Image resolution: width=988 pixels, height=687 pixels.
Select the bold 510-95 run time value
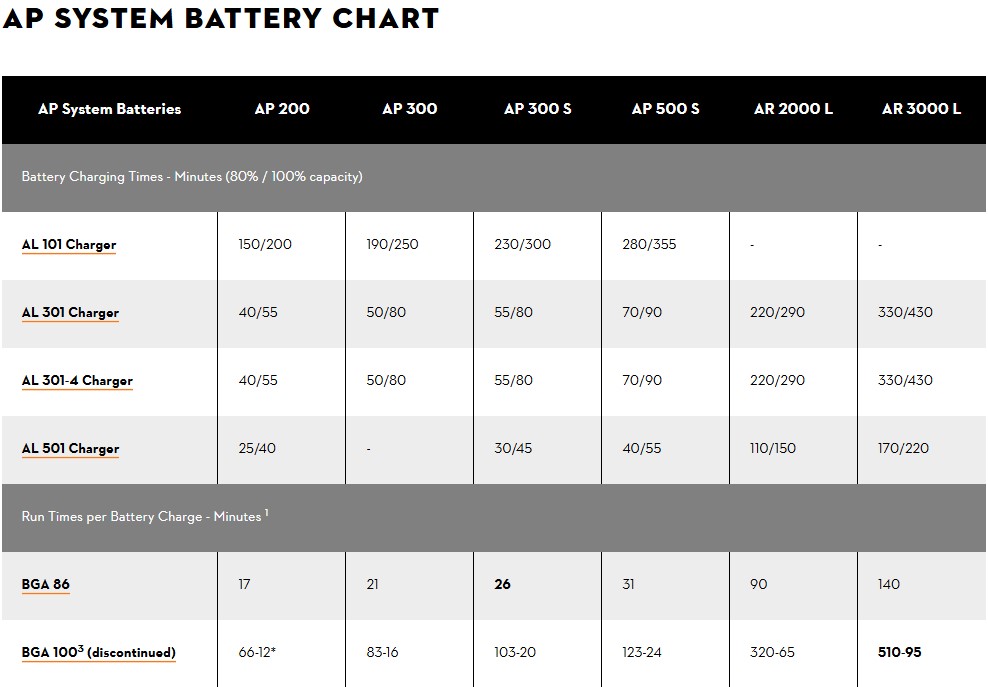[899, 653]
